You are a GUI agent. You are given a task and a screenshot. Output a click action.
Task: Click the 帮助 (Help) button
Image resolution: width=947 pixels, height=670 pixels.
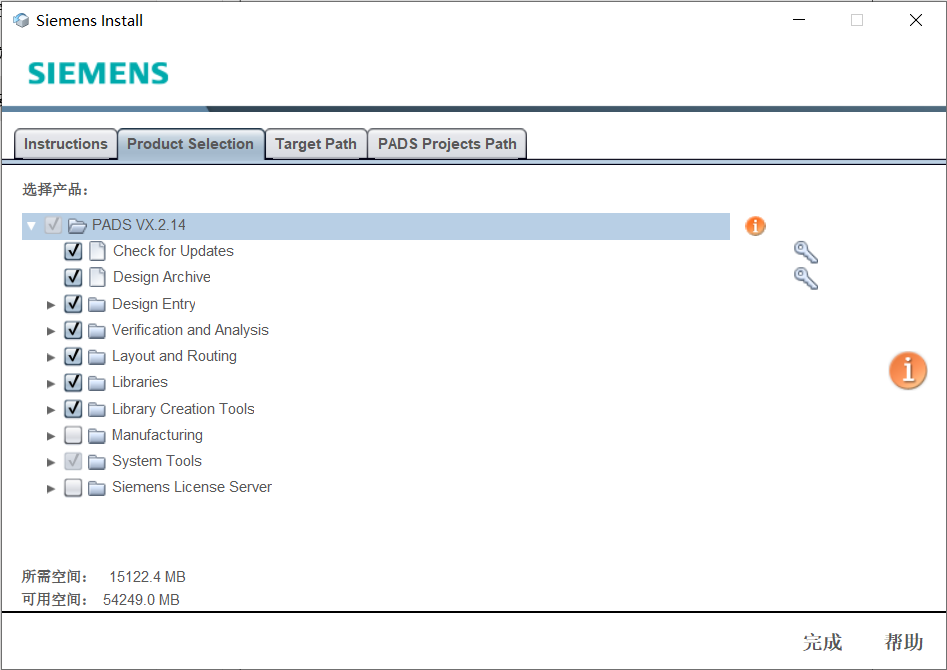tap(904, 642)
